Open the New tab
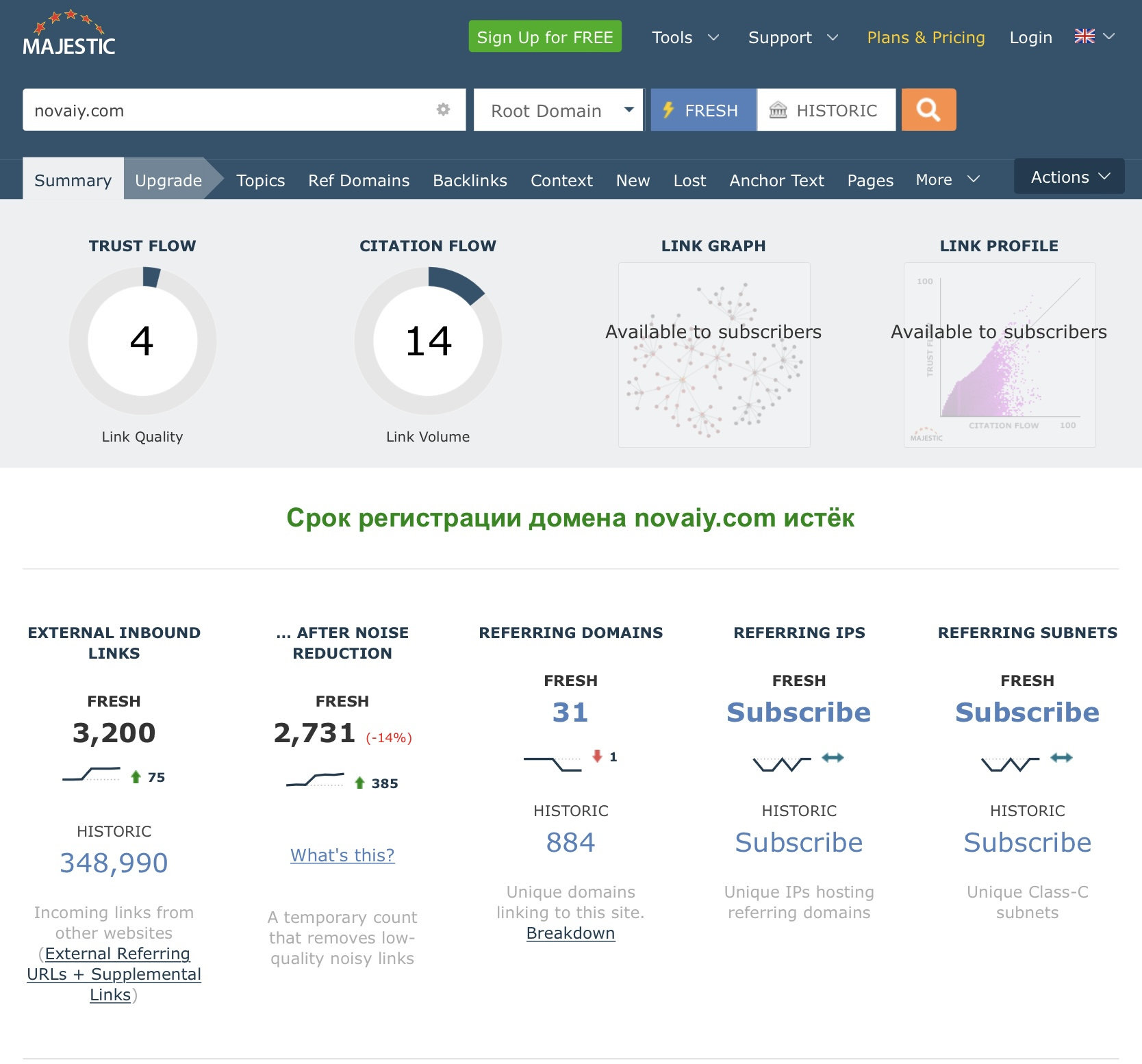 coord(633,180)
